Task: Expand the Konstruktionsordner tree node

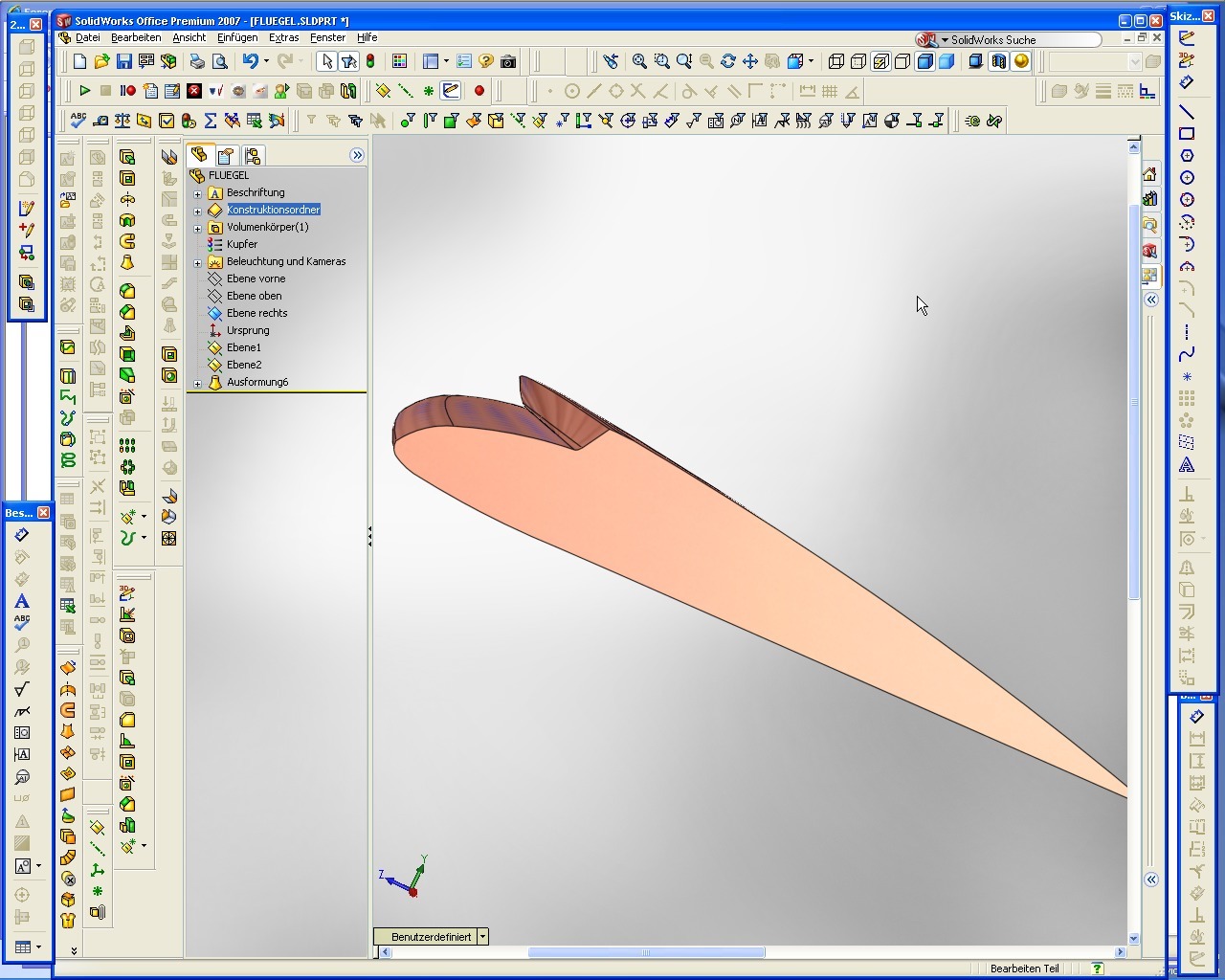Action: tap(198, 211)
